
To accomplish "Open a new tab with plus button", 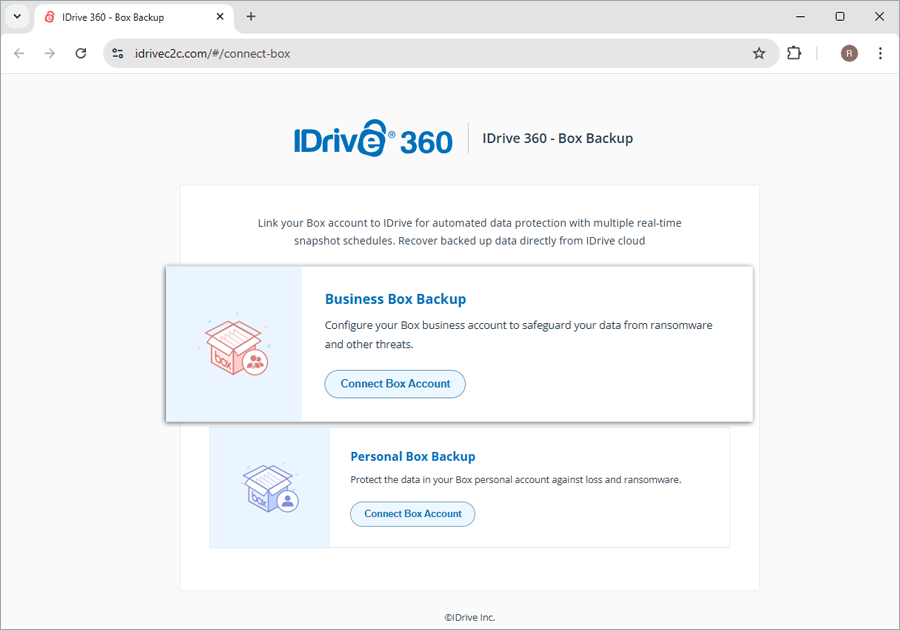I will (x=251, y=17).
